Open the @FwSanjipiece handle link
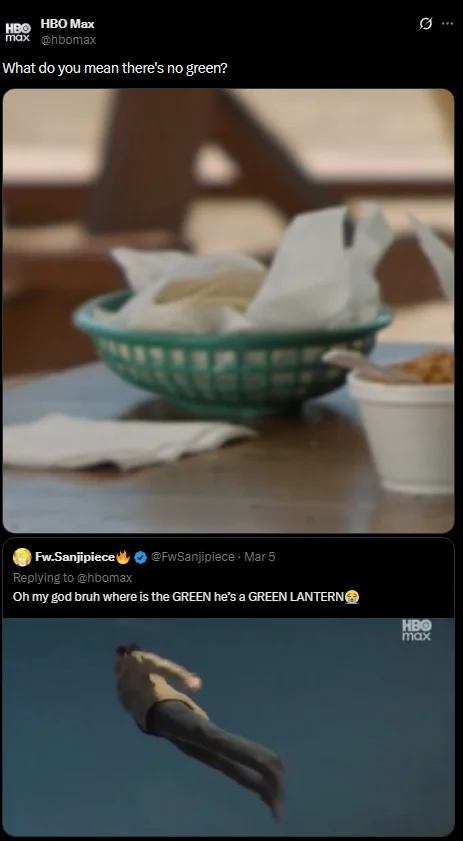The height and width of the screenshot is (841, 463). tap(193, 557)
